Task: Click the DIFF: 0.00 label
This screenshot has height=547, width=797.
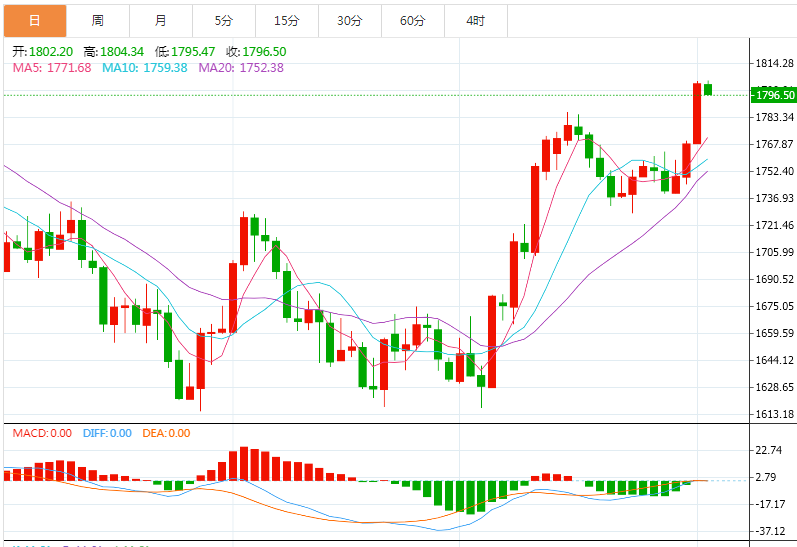Action: (107, 433)
